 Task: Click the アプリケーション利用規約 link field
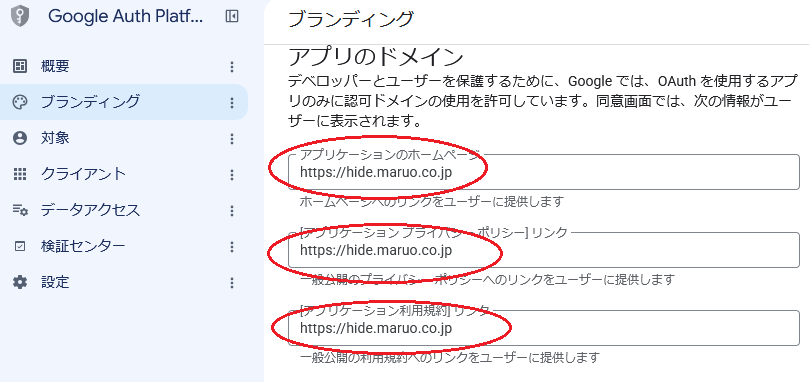[x=544, y=328]
